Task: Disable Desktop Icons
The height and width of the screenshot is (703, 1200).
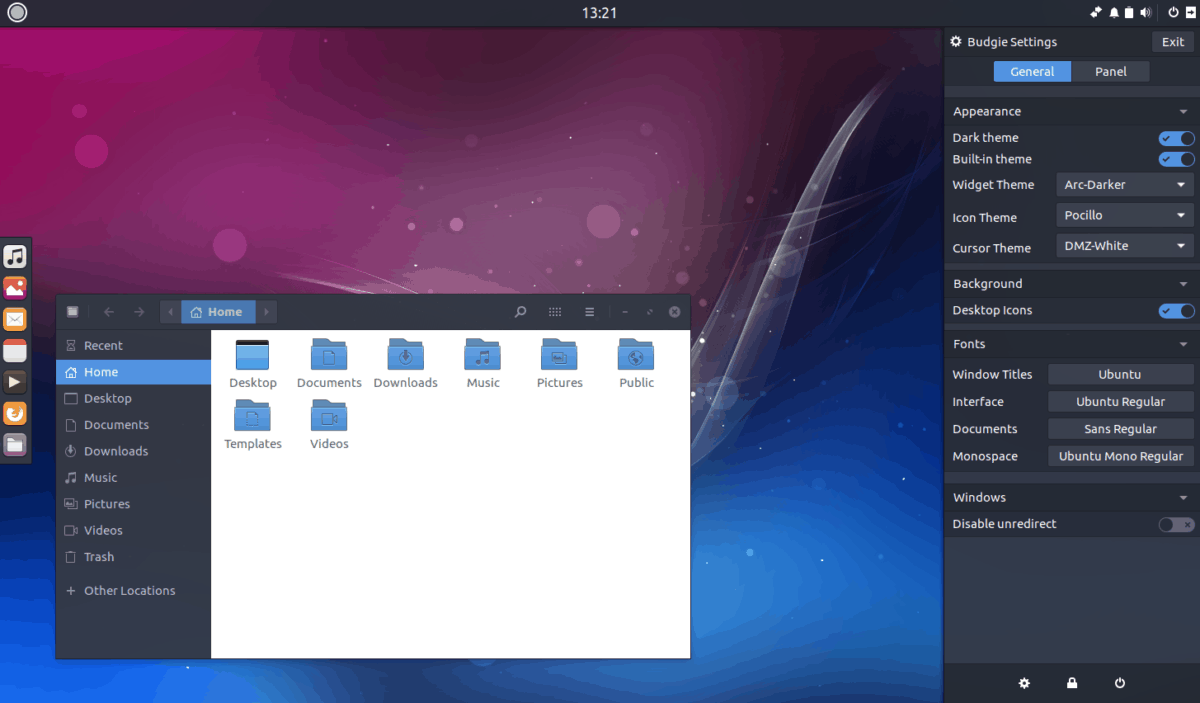Action: (1176, 311)
